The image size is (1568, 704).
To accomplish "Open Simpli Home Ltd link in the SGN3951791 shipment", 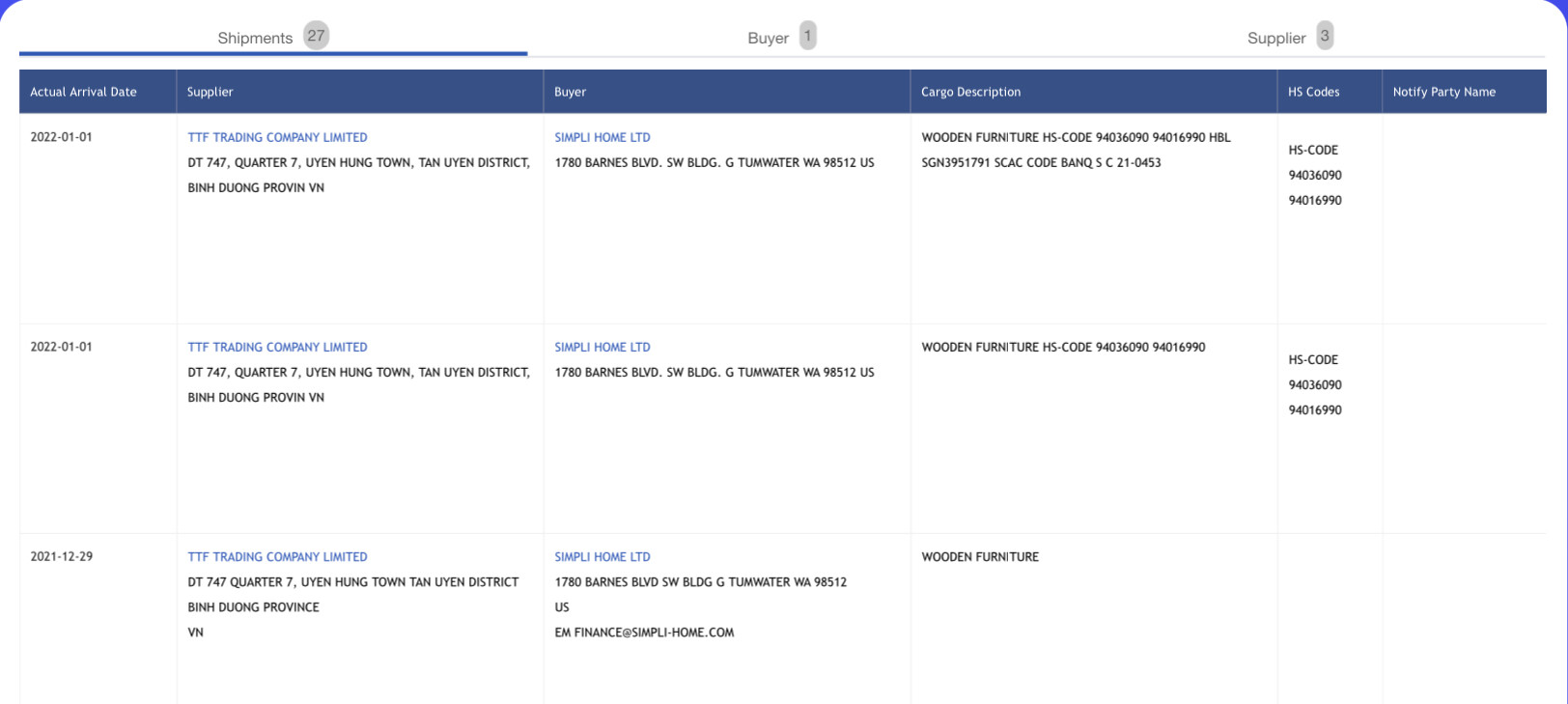I will [602, 138].
